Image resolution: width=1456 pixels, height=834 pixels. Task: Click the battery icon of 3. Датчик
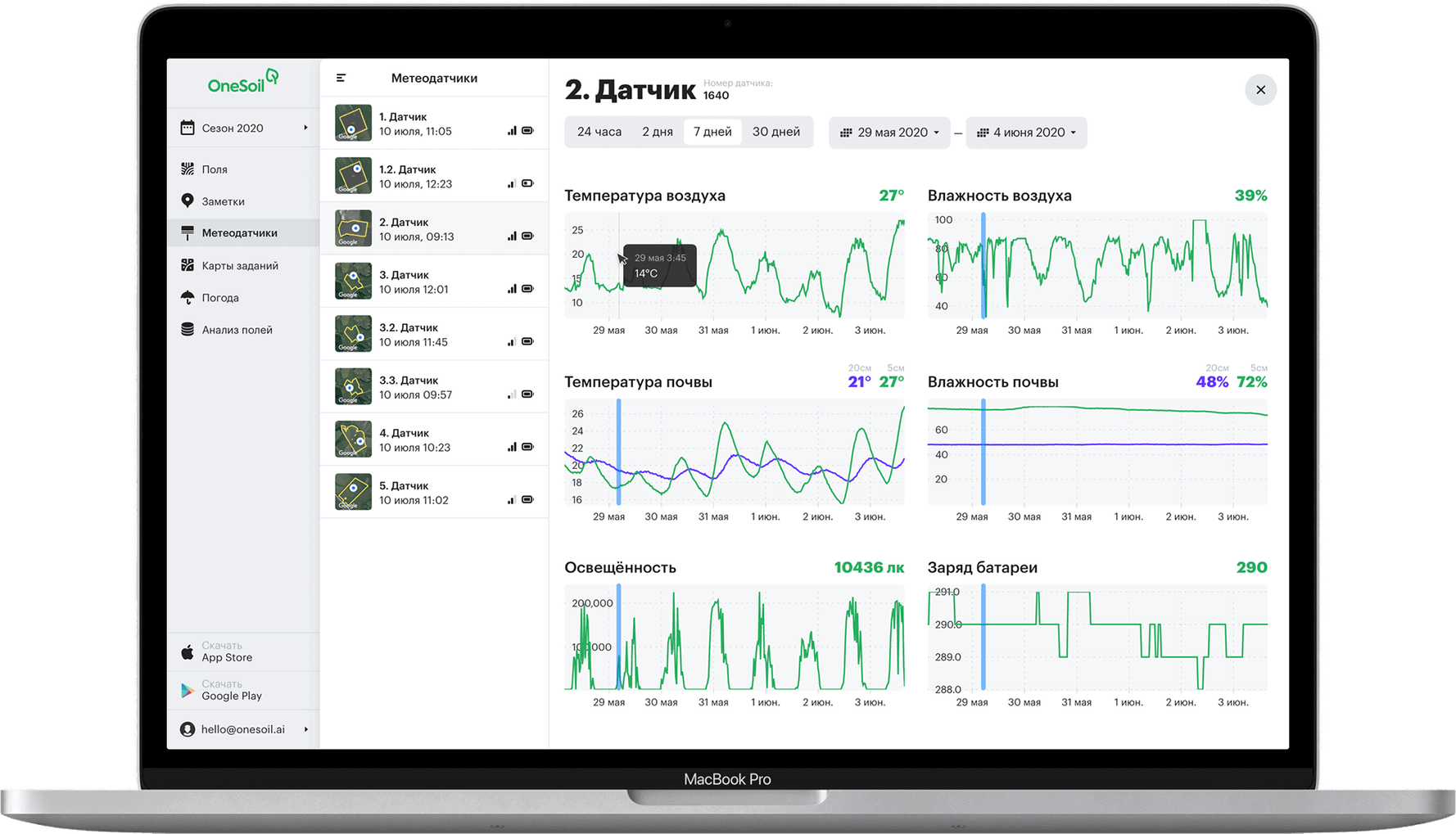pyautogui.click(x=528, y=289)
